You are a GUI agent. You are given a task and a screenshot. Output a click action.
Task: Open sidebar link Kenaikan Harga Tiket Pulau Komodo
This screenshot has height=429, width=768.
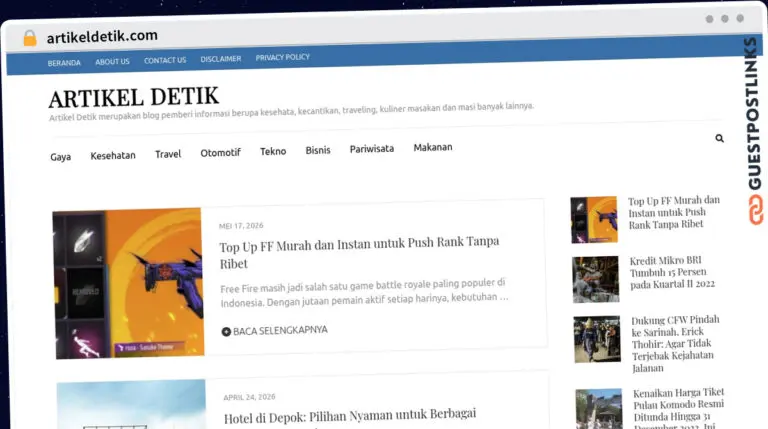[679, 408]
